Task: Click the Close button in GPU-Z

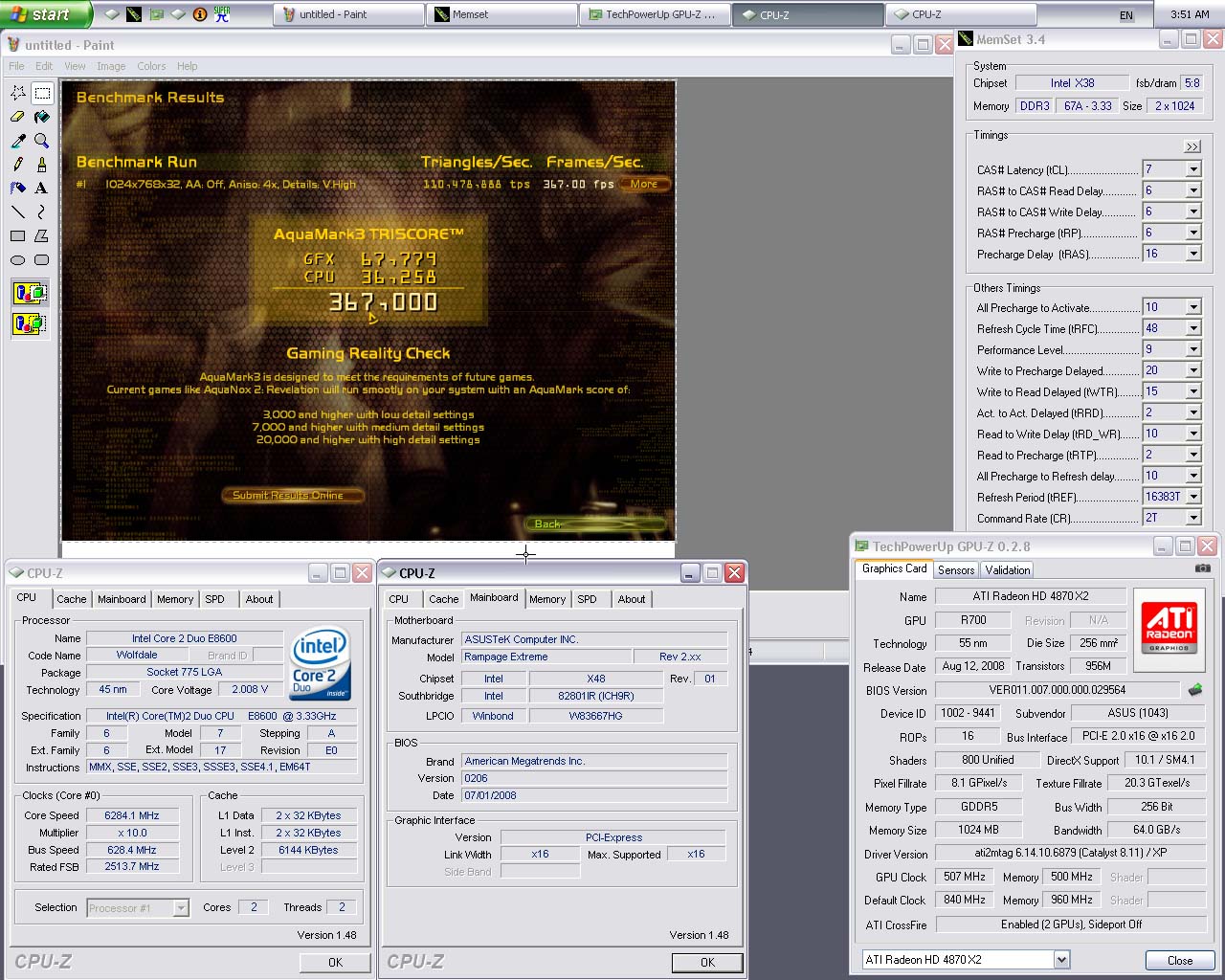Action: pyautogui.click(x=1180, y=960)
